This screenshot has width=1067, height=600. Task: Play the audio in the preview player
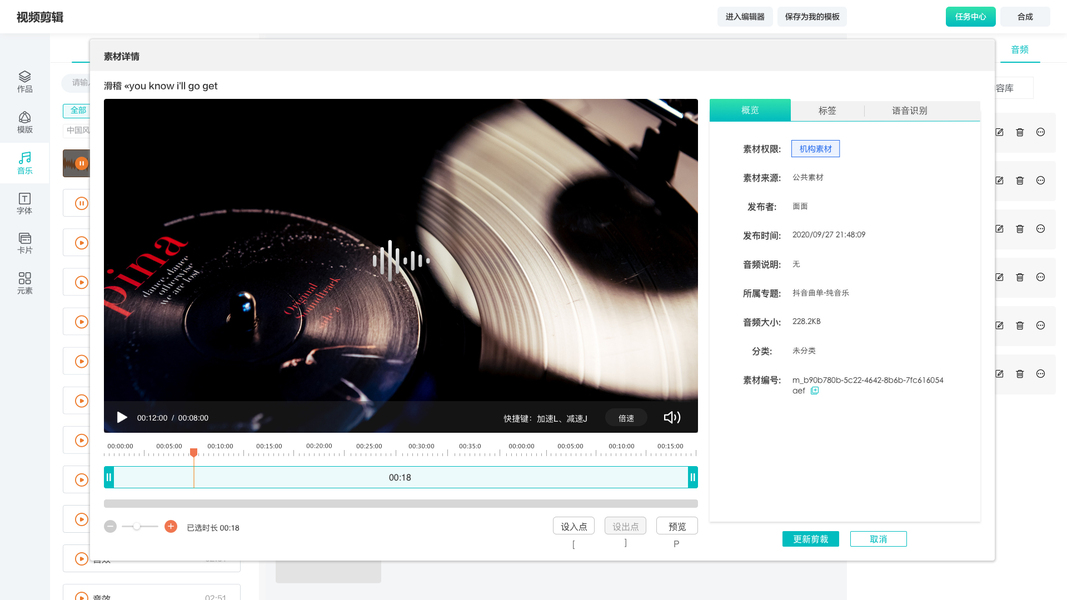pyautogui.click(x=122, y=417)
